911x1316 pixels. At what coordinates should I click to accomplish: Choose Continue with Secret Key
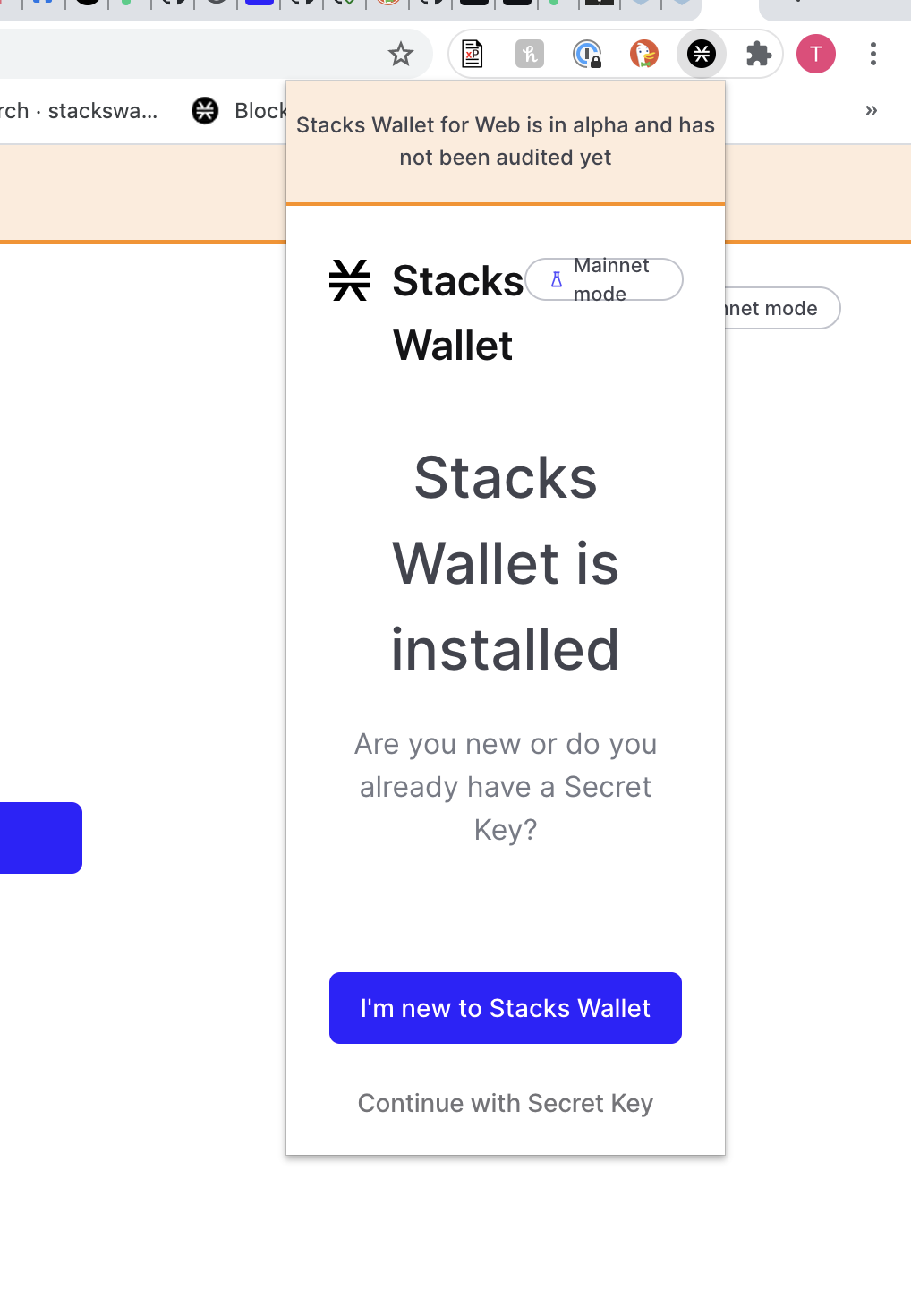505,1103
